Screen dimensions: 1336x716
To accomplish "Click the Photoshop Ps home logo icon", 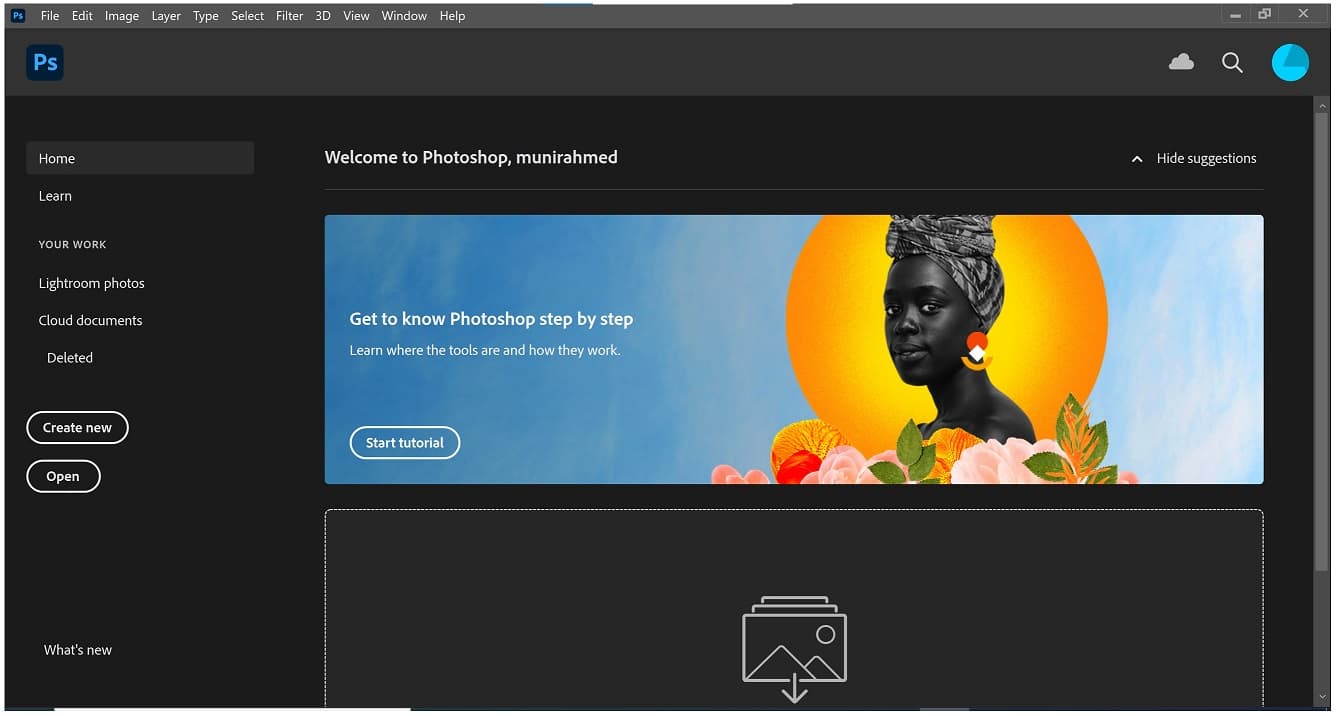I will [45, 62].
